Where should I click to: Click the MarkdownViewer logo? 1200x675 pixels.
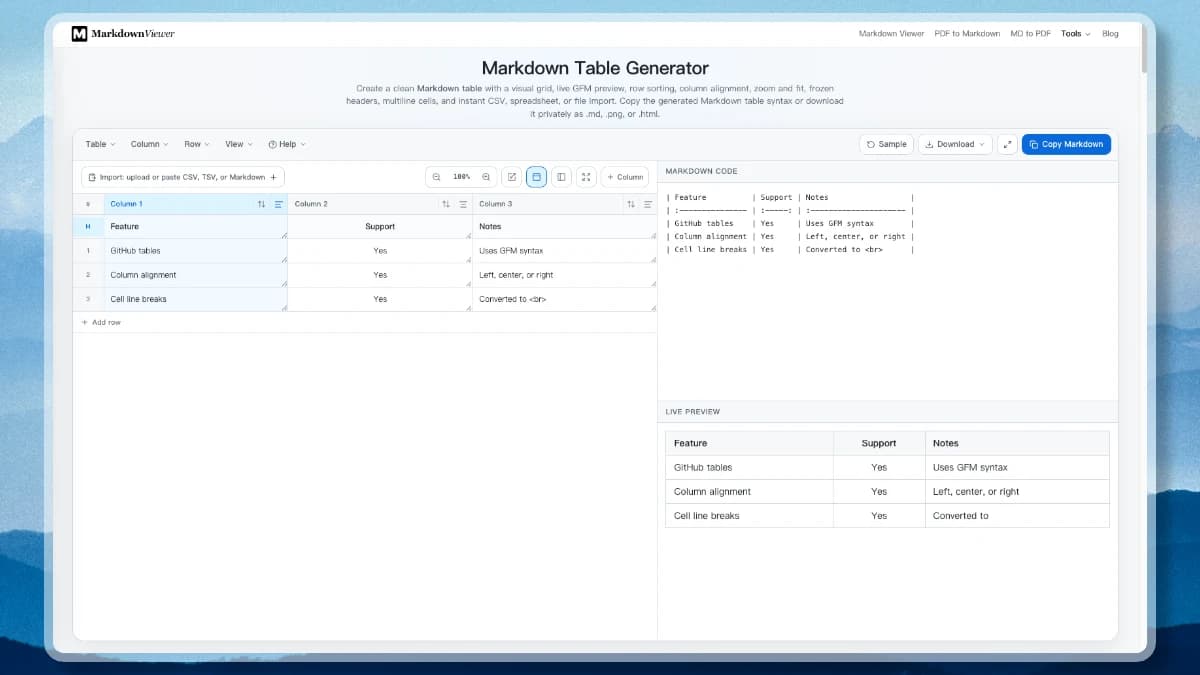coord(123,33)
